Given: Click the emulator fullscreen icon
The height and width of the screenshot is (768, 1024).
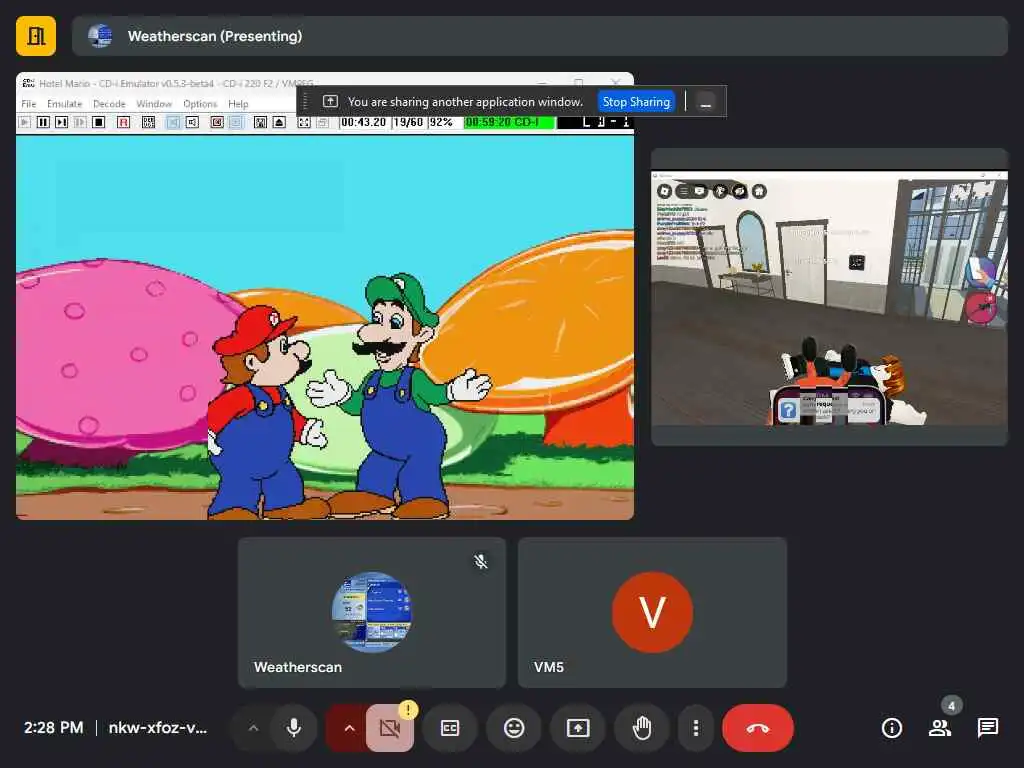Looking at the screenshot, I should 304,122.
